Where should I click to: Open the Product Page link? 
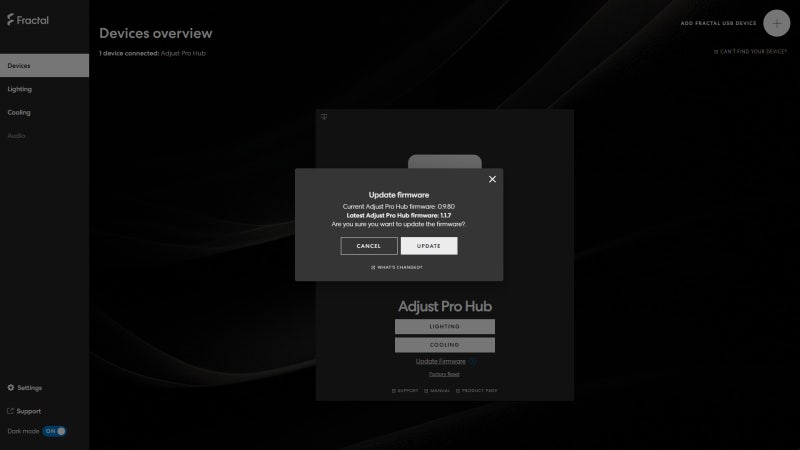tap(477, 391)
